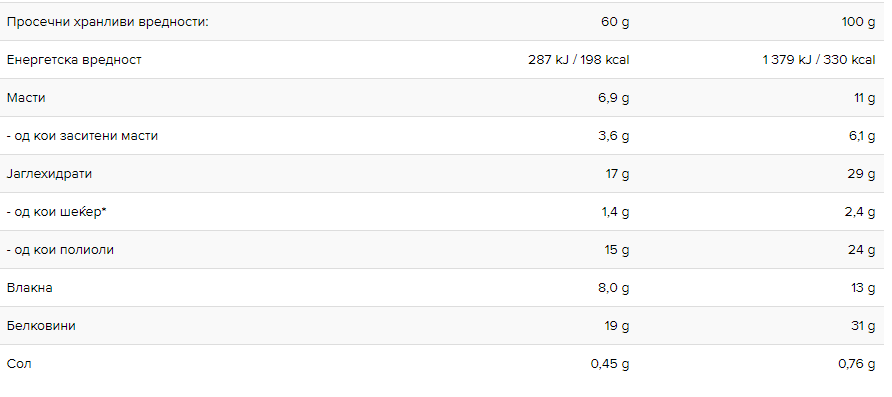892x397 pixels.
Task: Click the 'Белковини' row label
Action: click(41, 326)
